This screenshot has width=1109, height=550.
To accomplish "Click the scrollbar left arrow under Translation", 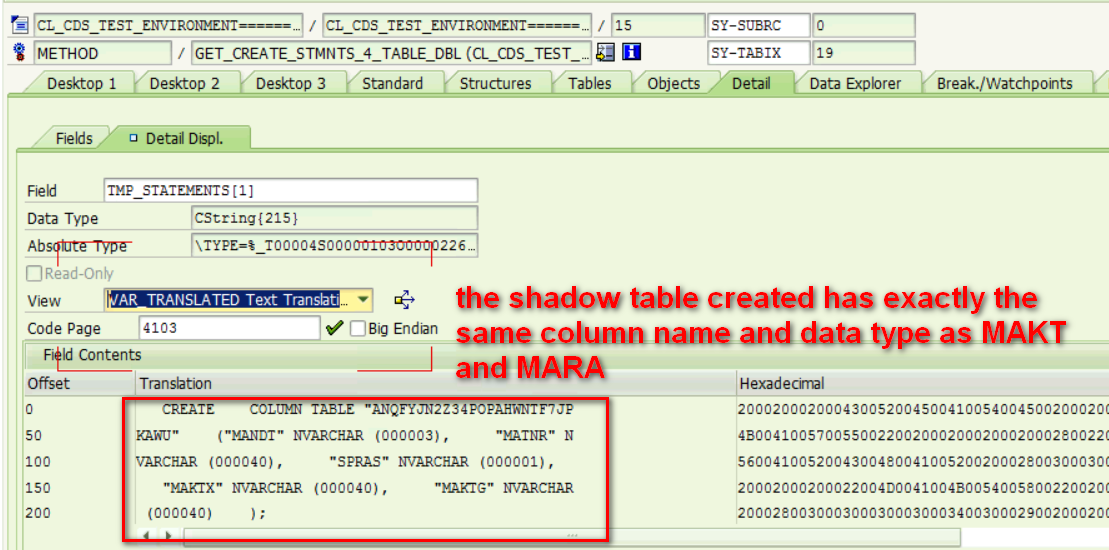I will [x=146, y=536].
